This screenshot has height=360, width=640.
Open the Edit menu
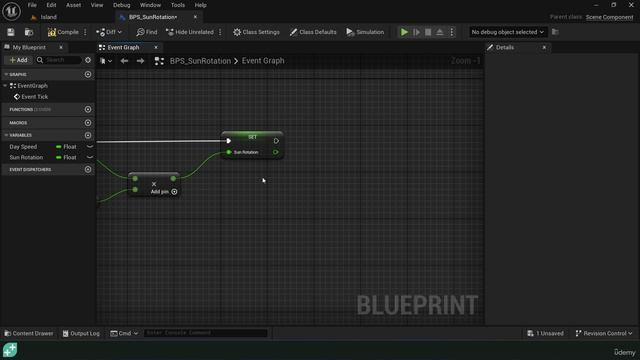(51, 5)
